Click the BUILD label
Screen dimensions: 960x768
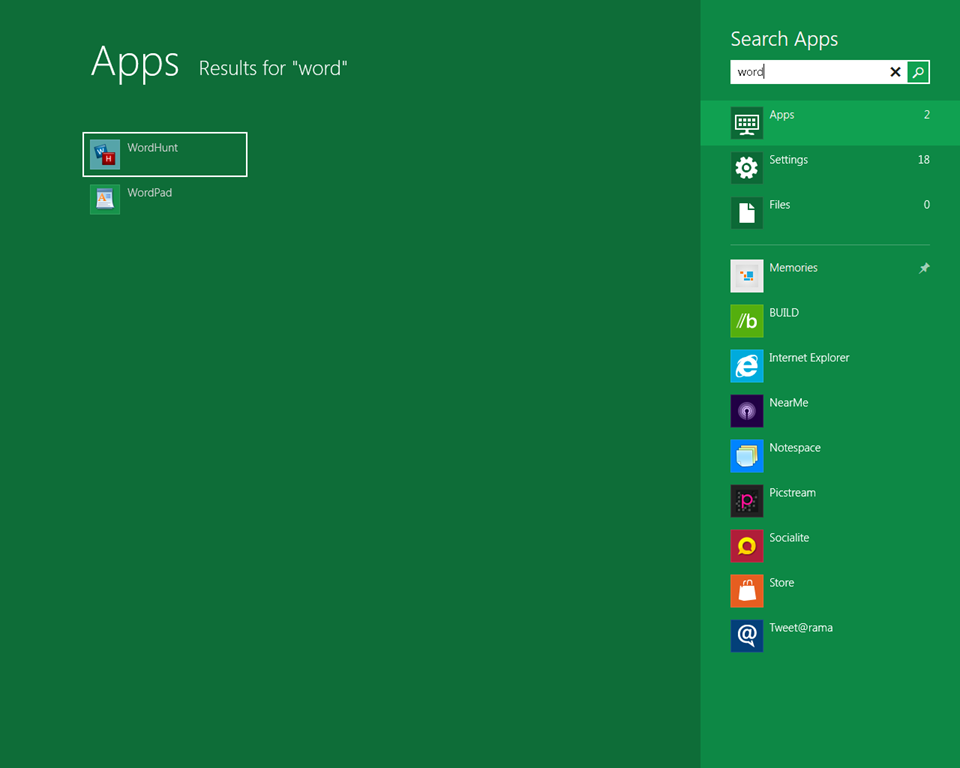click(784, 313)
